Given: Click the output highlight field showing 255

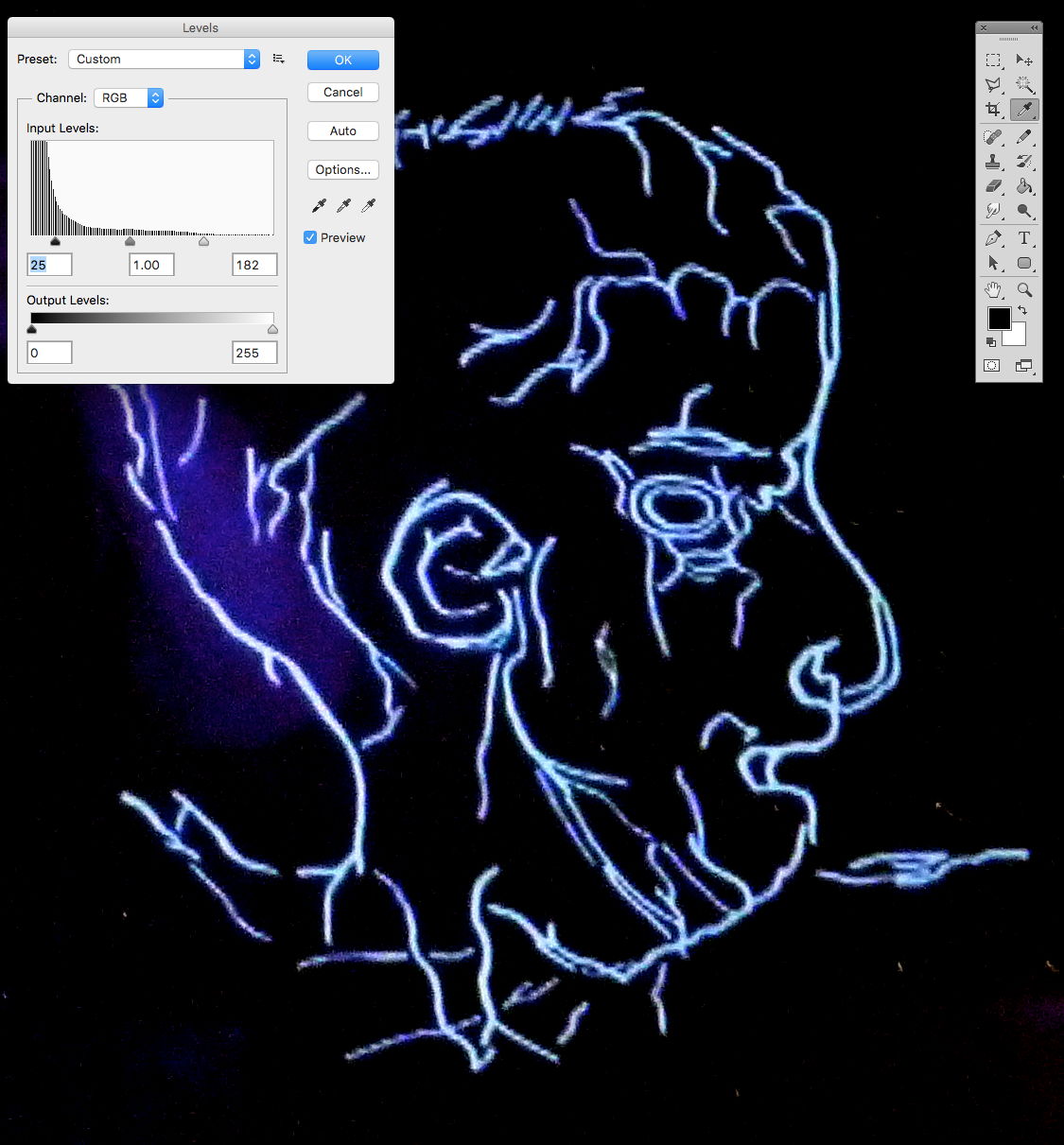Looking at the screenshot, I should (x=254, y=353).
